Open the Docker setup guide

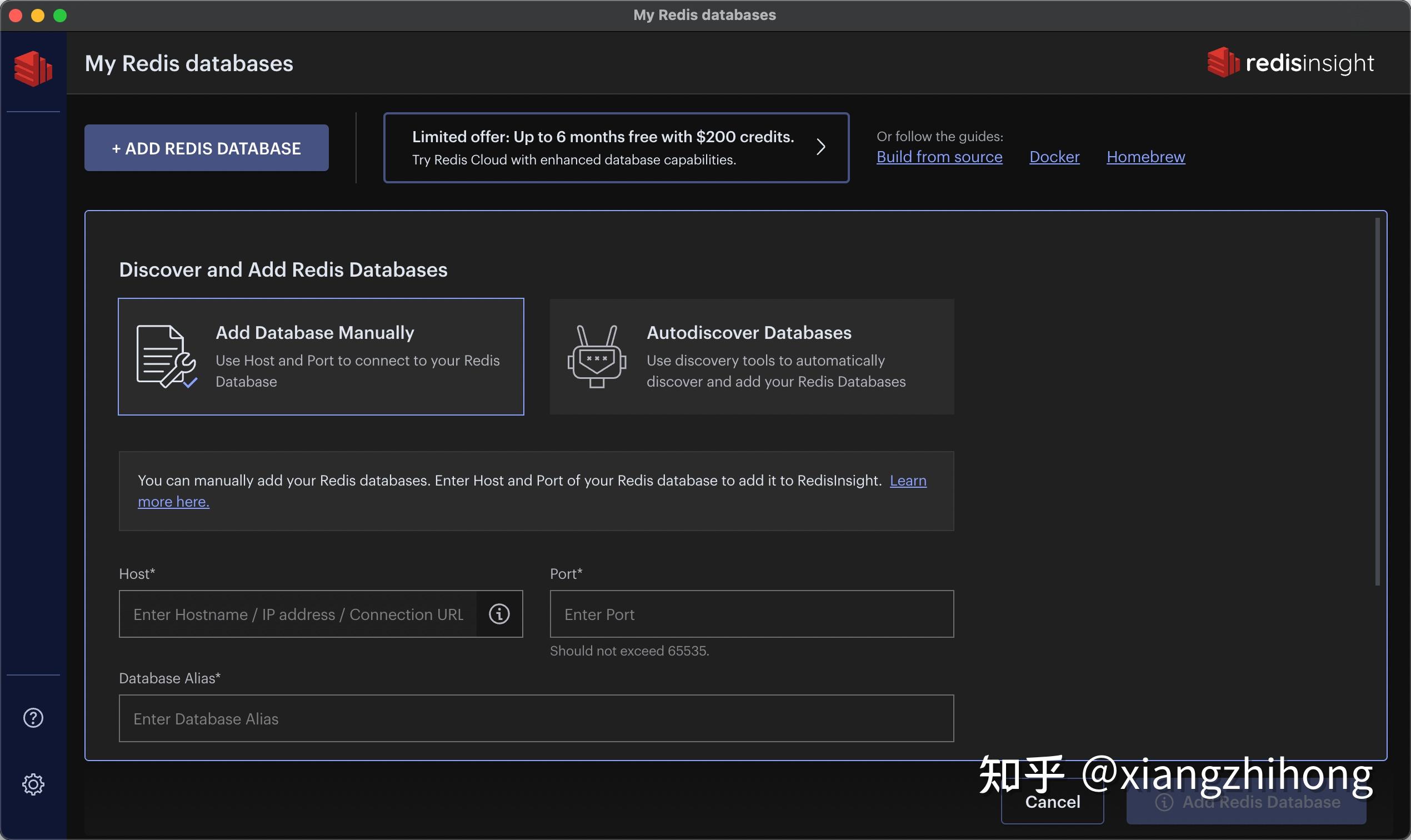tap(1053, 157)
